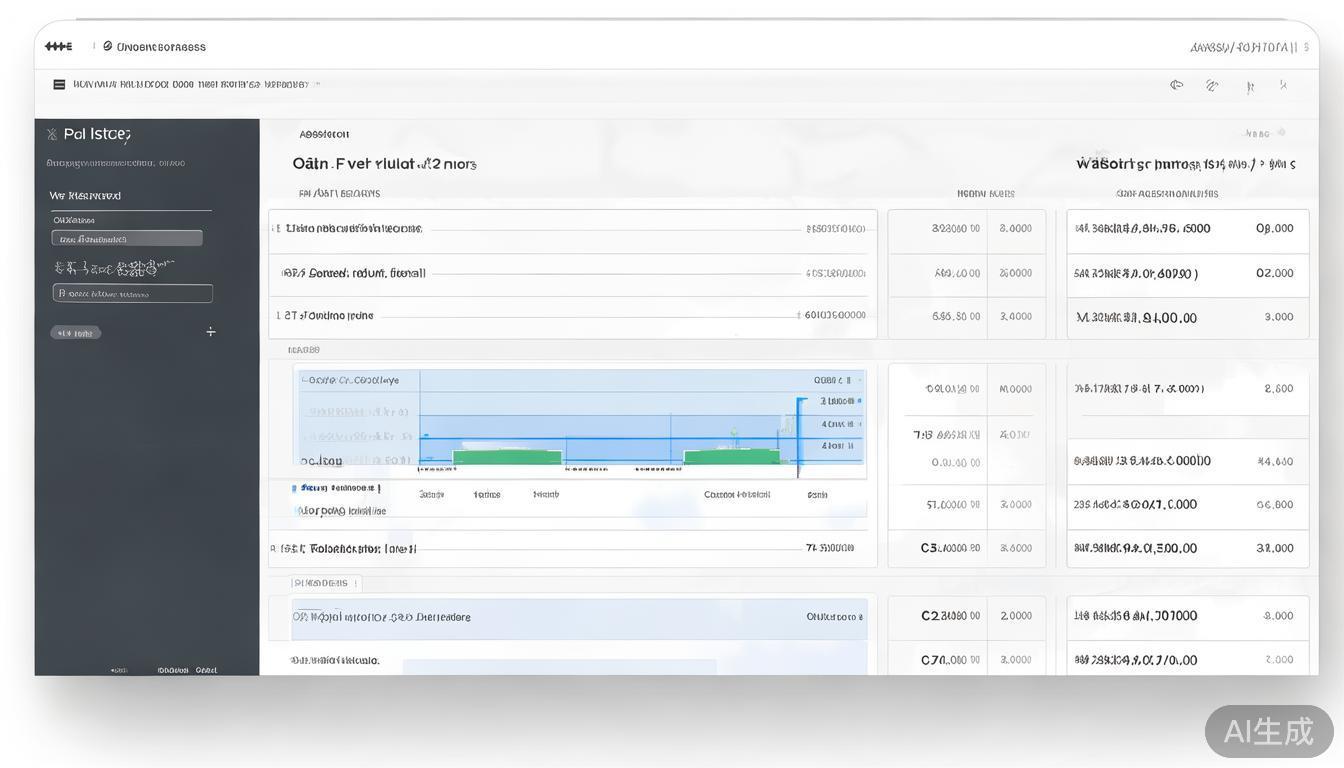Toggle the small pill switch in the sidebar
Image resolution: width=1344 pixels, height=768 pixels.
[76, 333]
